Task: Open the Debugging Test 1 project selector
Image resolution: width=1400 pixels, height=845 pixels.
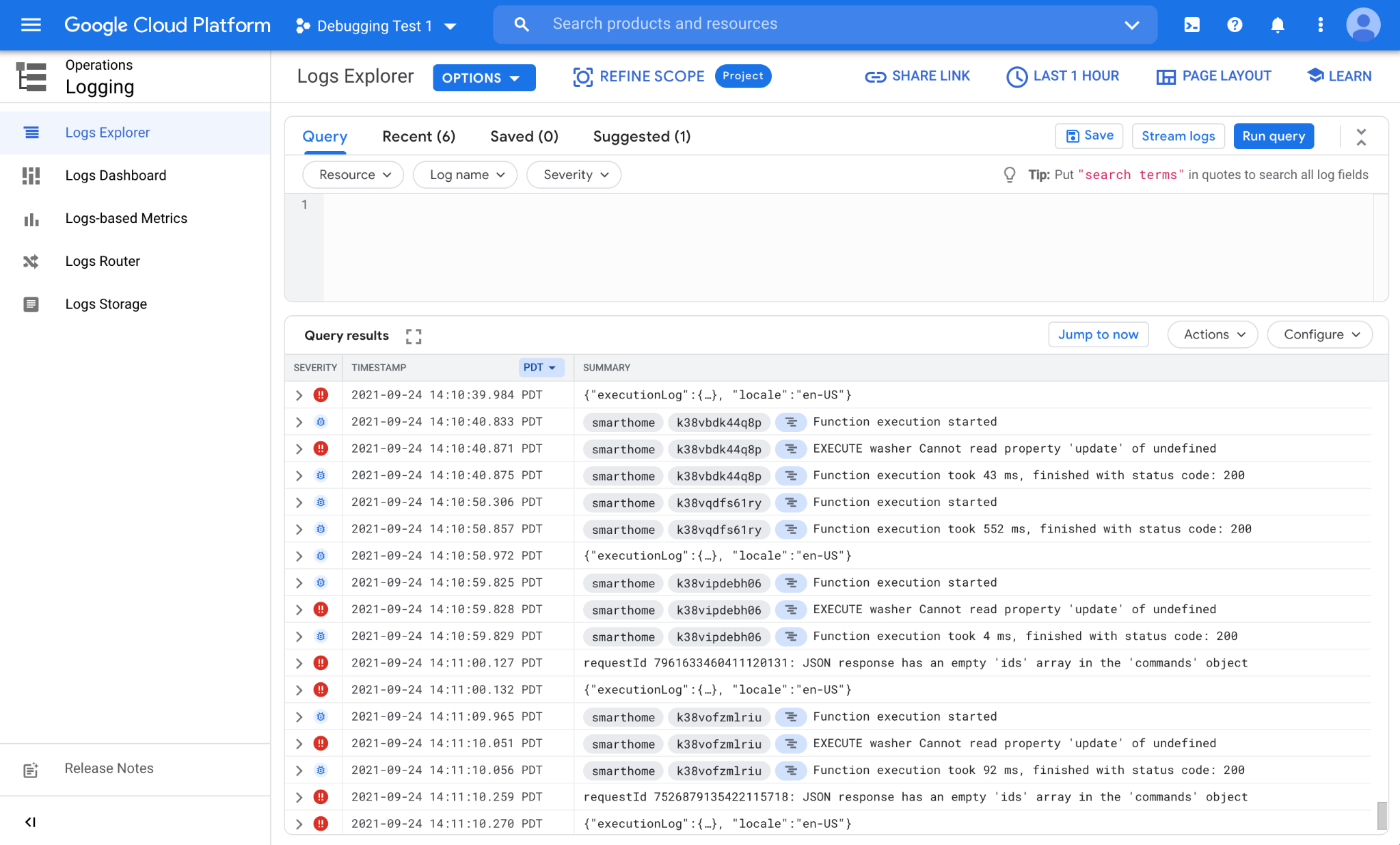Action: pos(375,26)
